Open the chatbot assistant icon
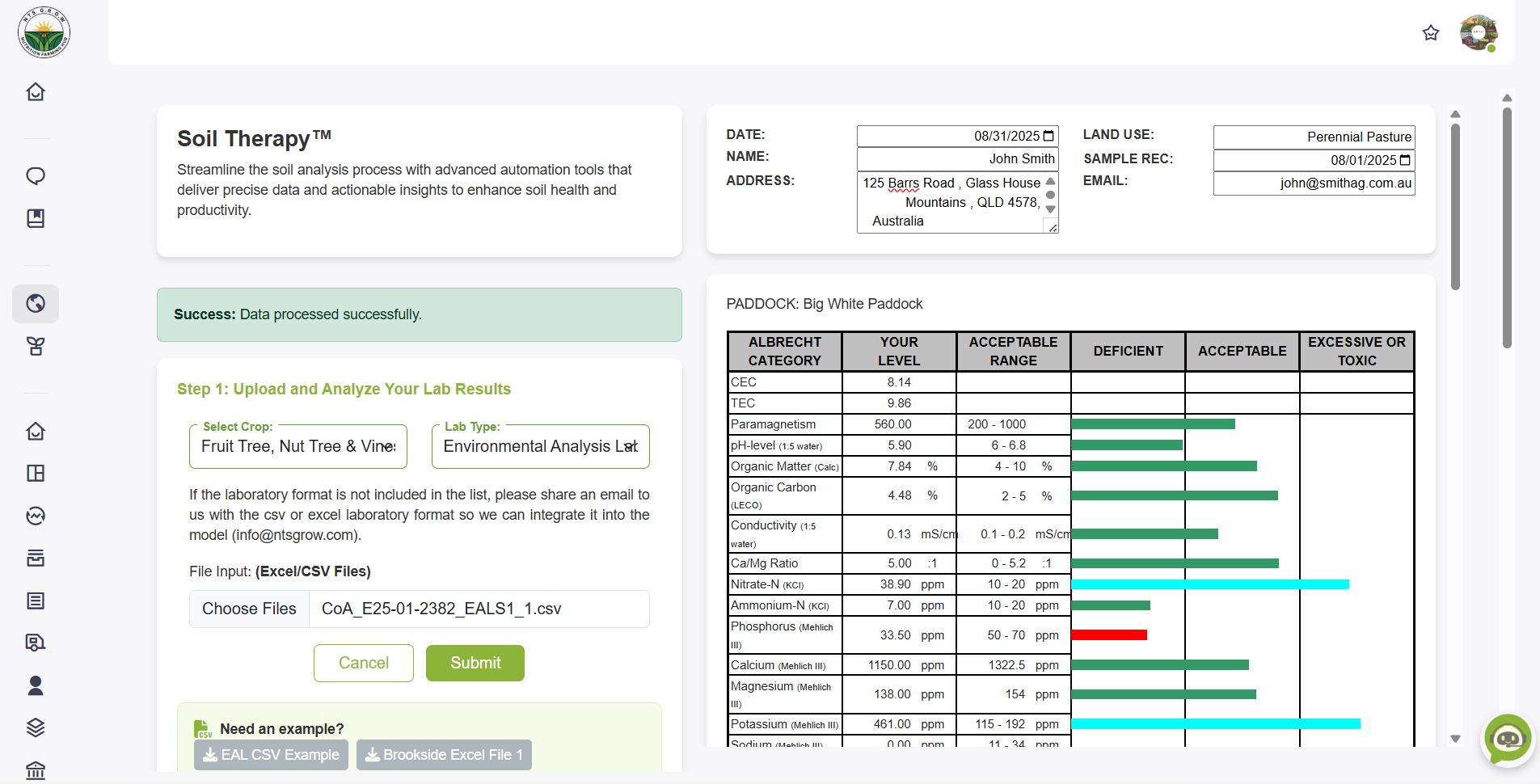The image size is (1540, 784). 1508,739
